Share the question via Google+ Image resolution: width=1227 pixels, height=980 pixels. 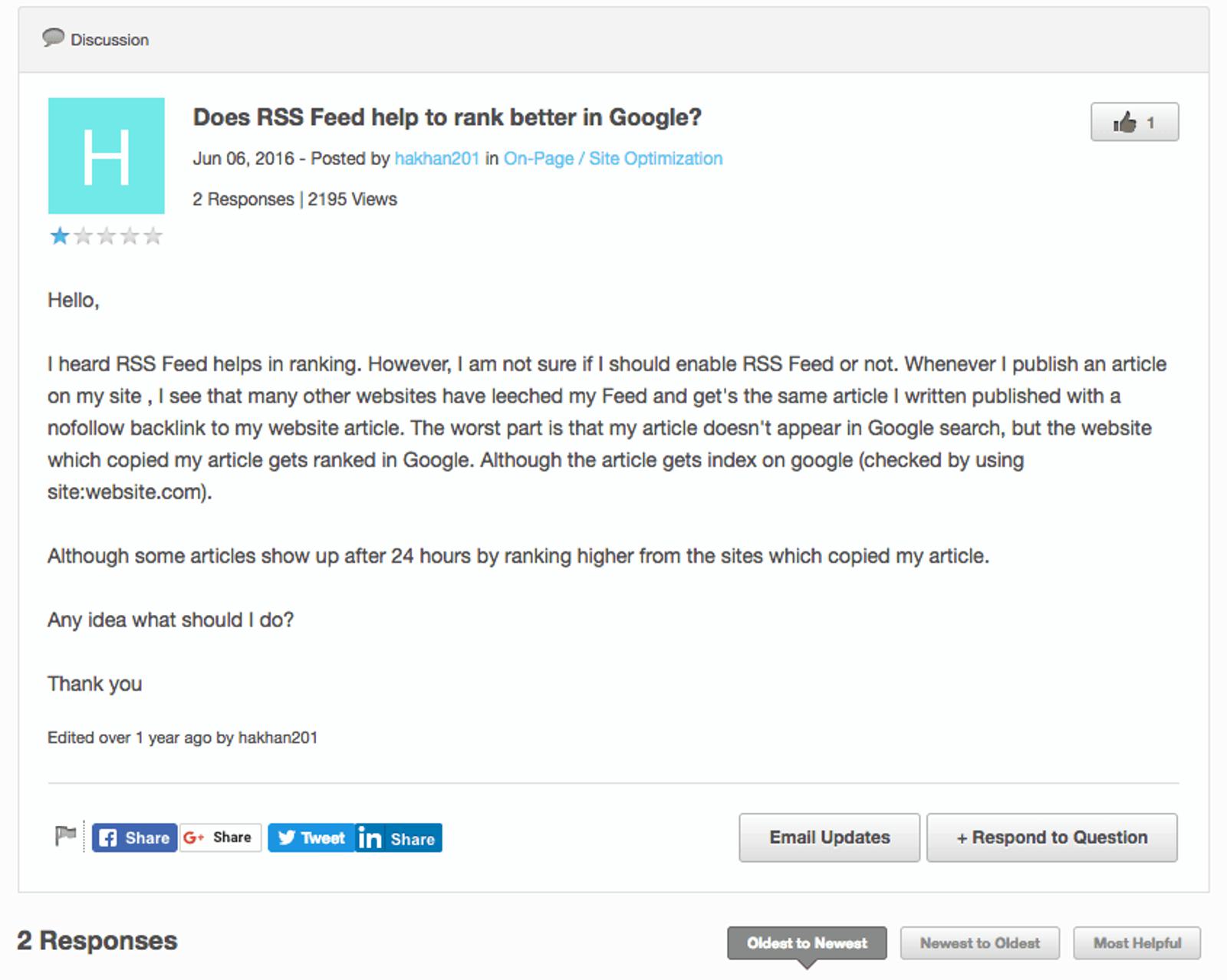click(x=219, y=837)
